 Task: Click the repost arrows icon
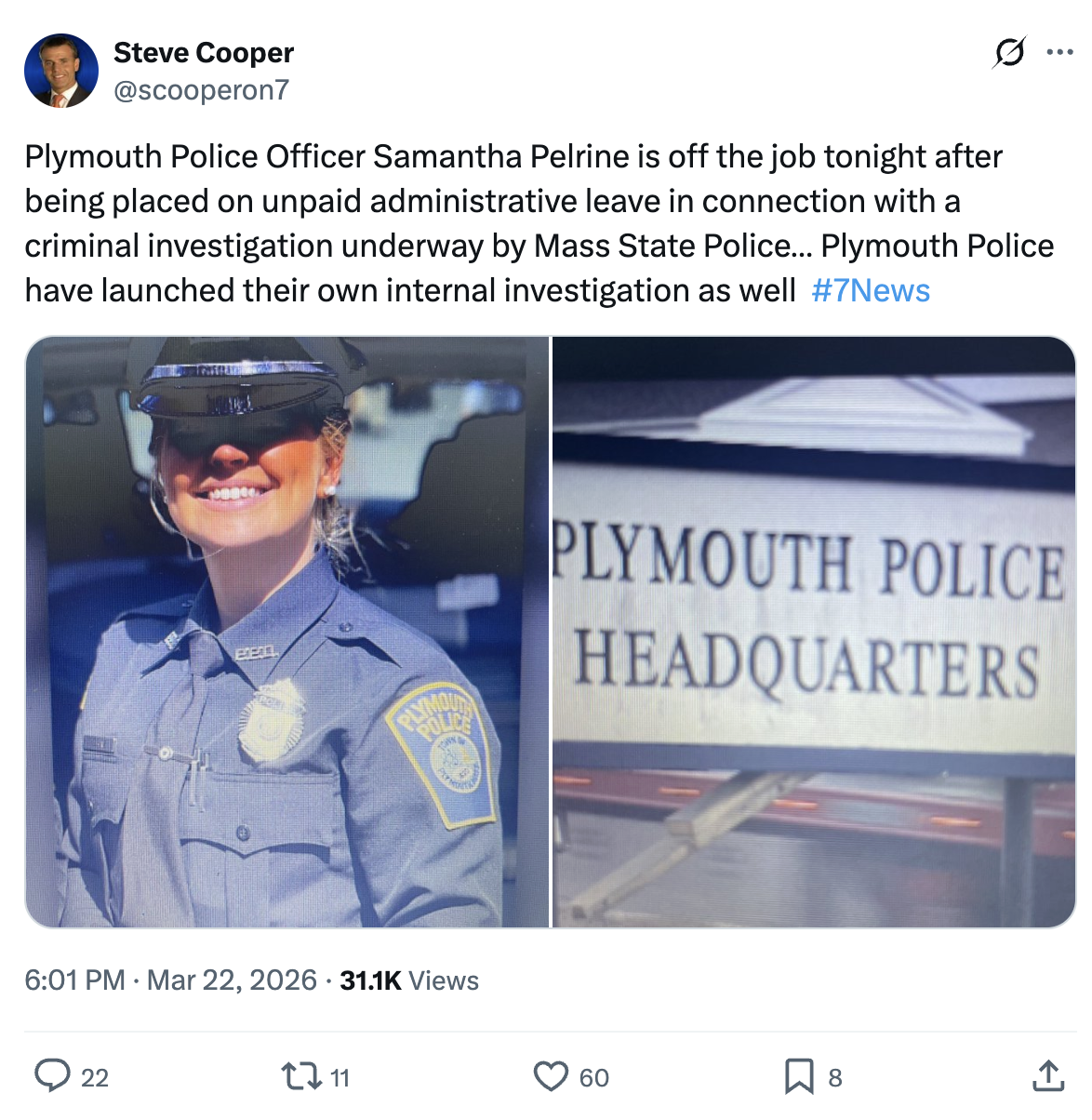coord(299,1076)
